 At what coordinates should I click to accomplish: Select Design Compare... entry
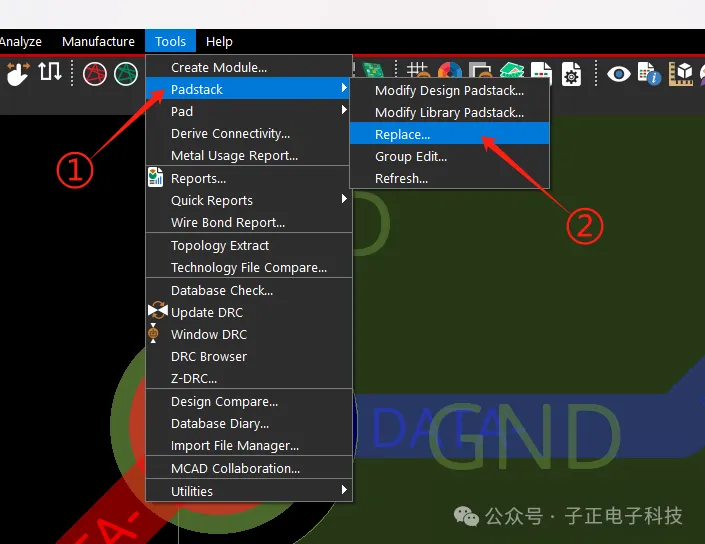point(249,401)
